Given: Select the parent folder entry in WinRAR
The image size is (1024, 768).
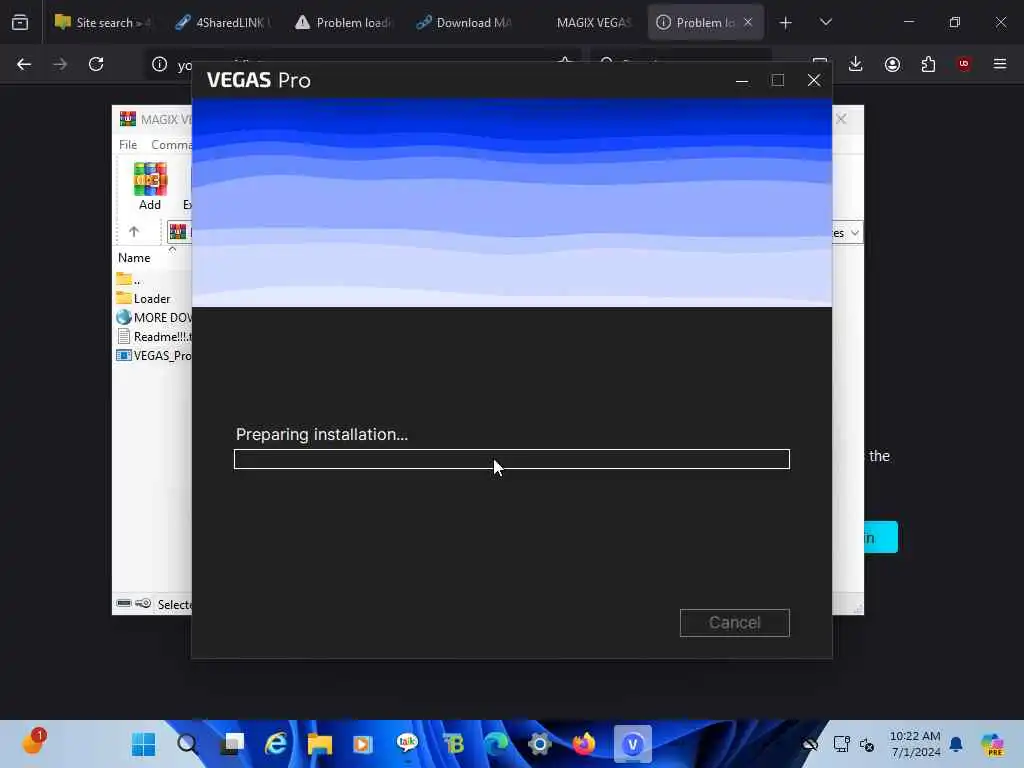Looking at the screenshot, I should click(129, 280).
